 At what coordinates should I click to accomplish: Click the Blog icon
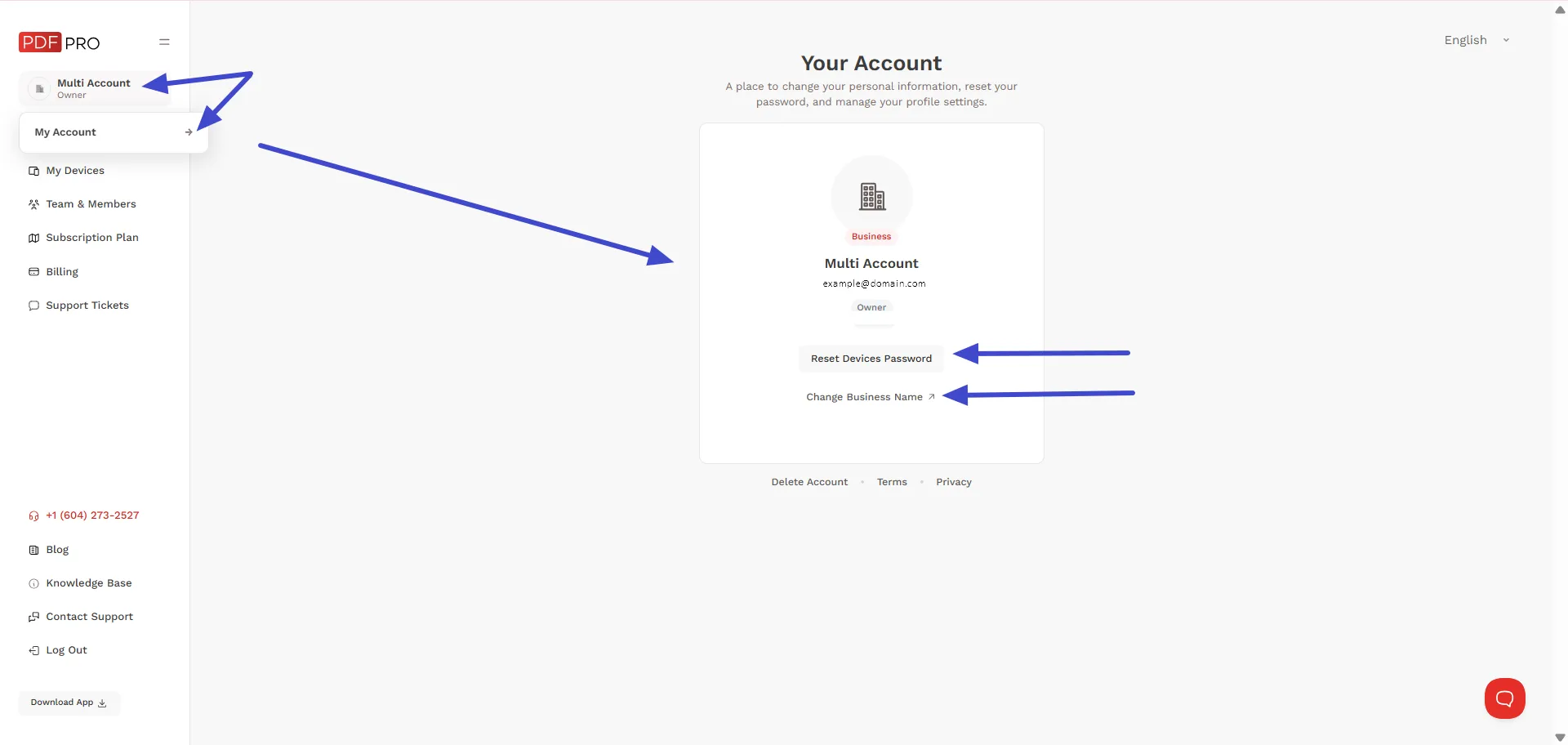(33, 550)
